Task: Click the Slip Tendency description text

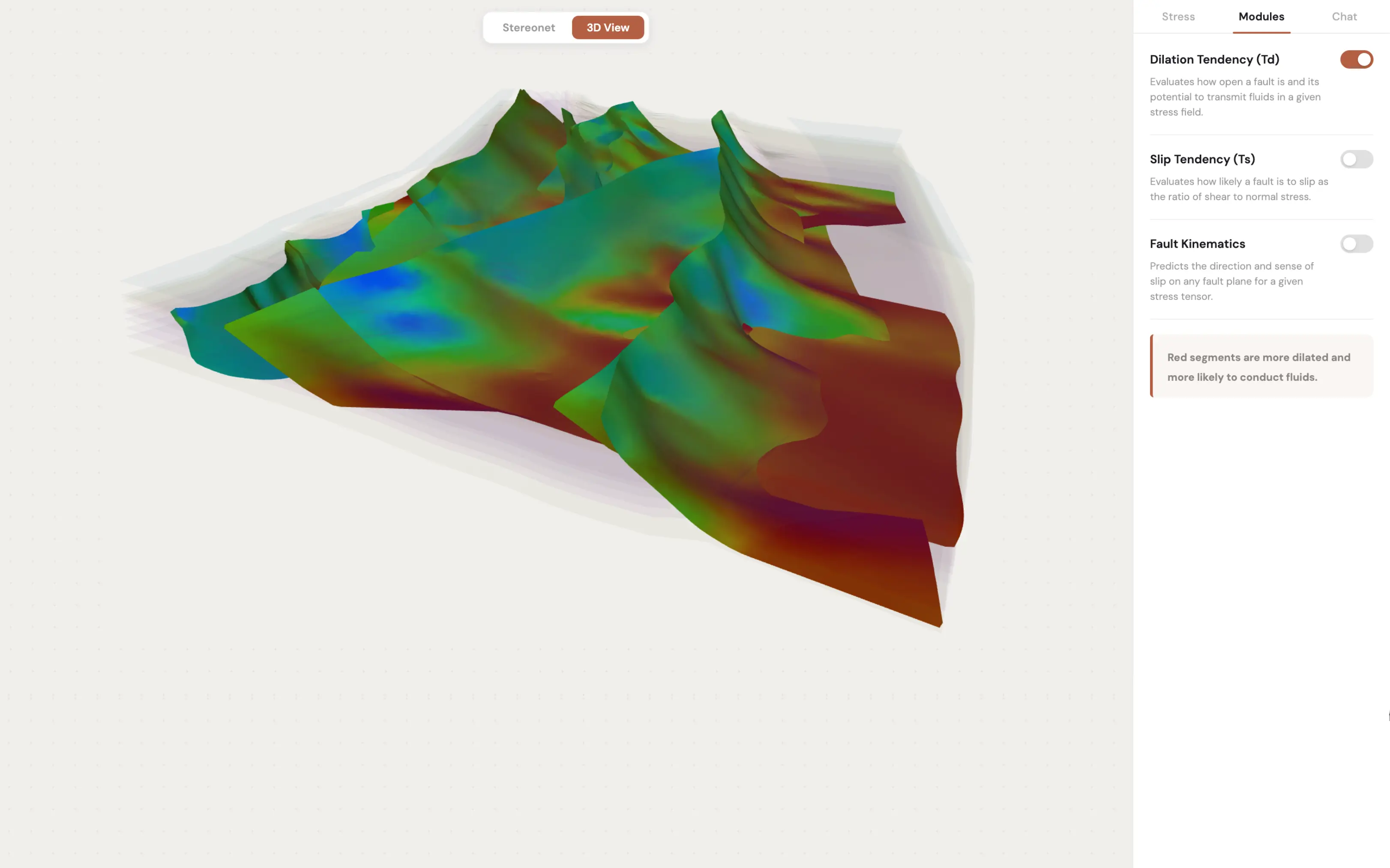Action: click(1238, 189)
